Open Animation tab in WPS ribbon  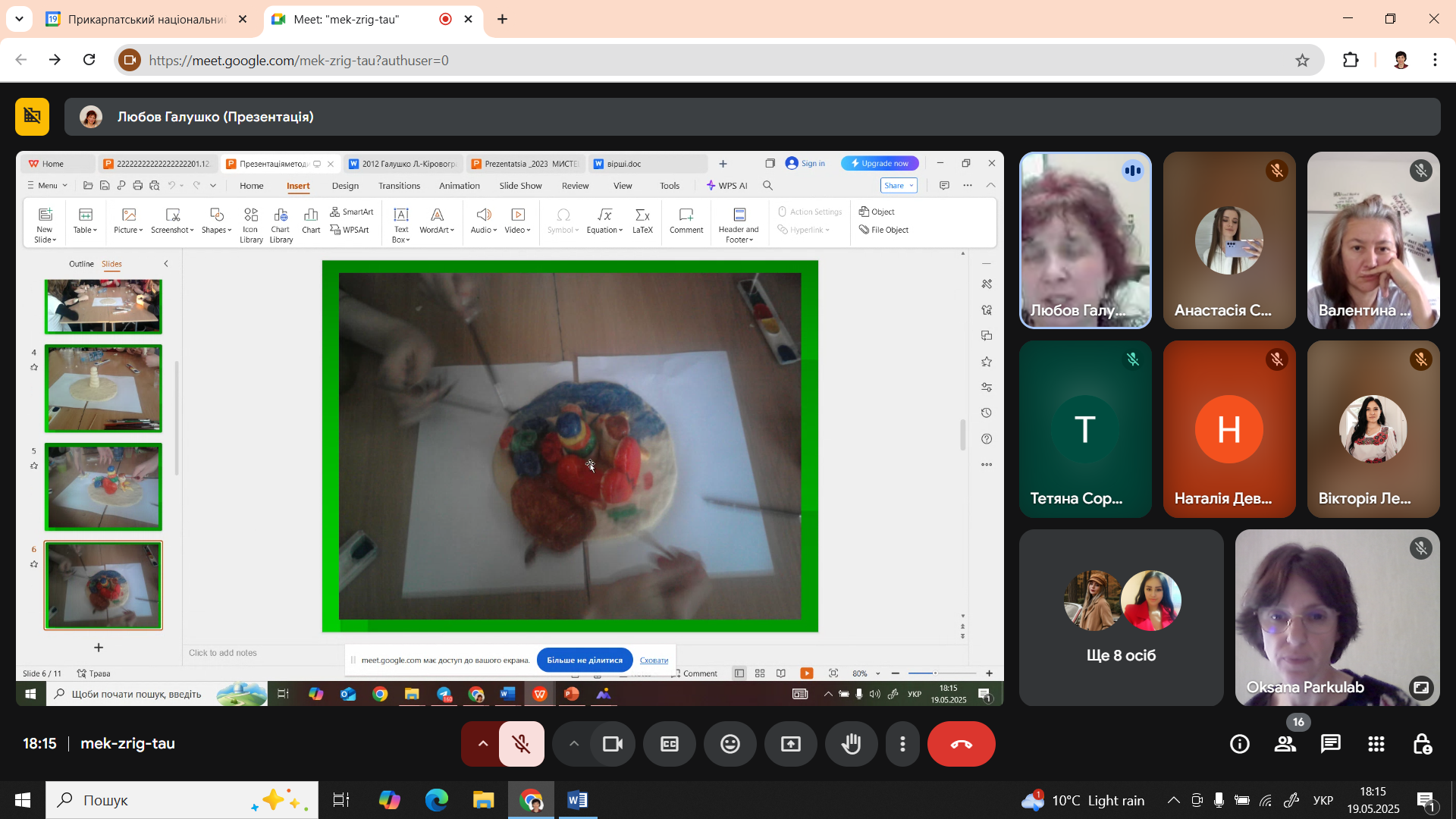click(460, 186)
